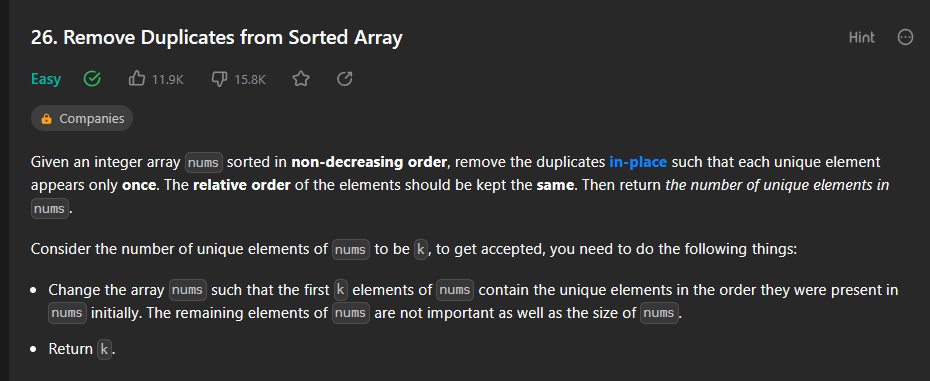Screen dimensions: 930x381
Task: Follow the blue in-place link
Action: coord(638,161)
